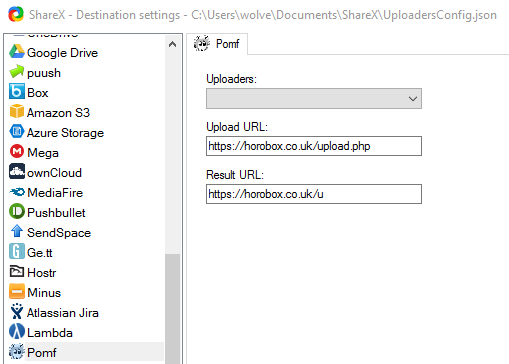Click the Upload URL input field

tap(314, 146)
